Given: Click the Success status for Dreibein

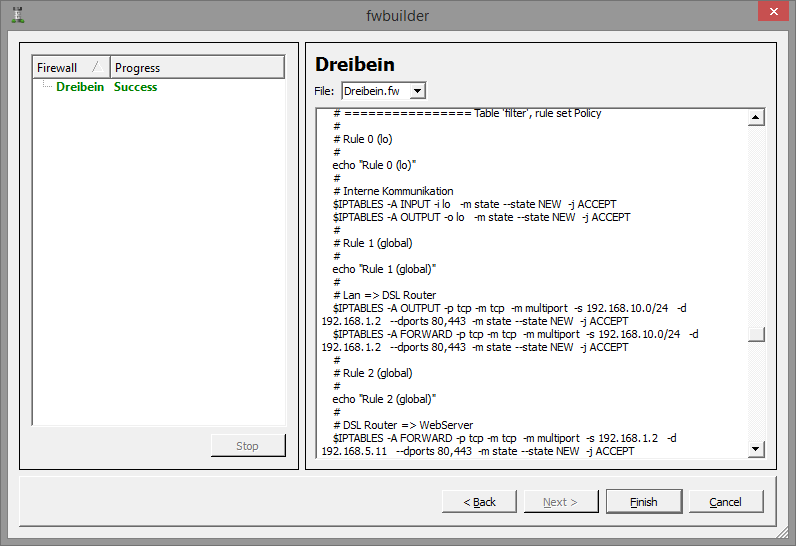Looking at the screenshot, I should [136, 87].
